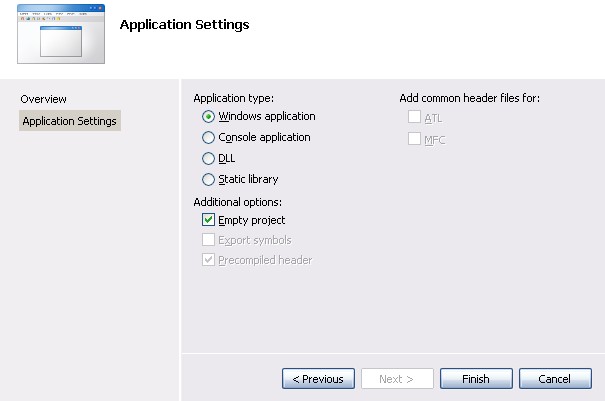
Task: Enable the MFC header files checkbox
Action: click(x=414, y=139)
